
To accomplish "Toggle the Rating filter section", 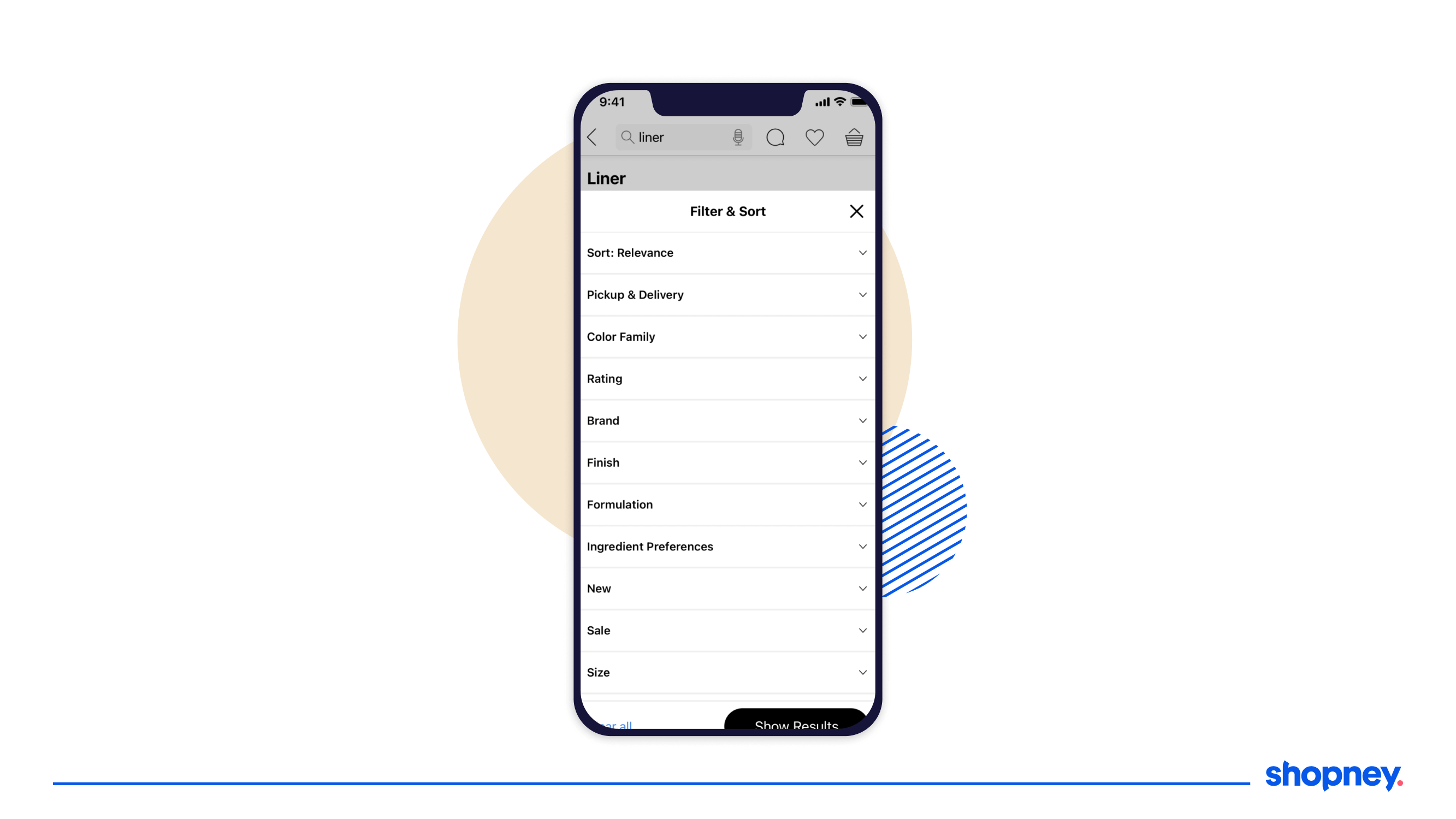I will [x=727, y=378].
